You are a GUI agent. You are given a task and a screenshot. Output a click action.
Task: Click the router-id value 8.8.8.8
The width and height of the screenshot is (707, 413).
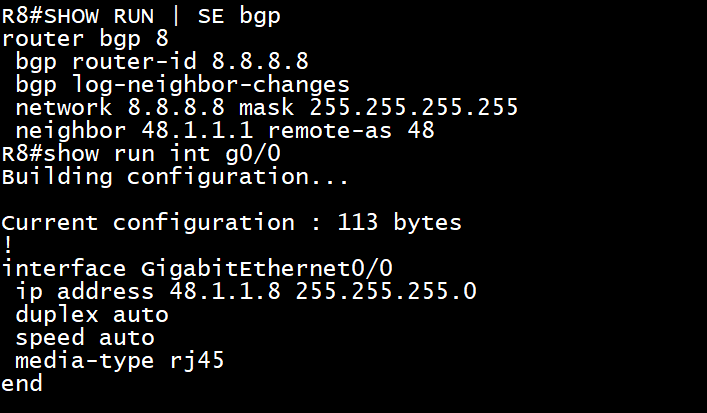(260, 61)
